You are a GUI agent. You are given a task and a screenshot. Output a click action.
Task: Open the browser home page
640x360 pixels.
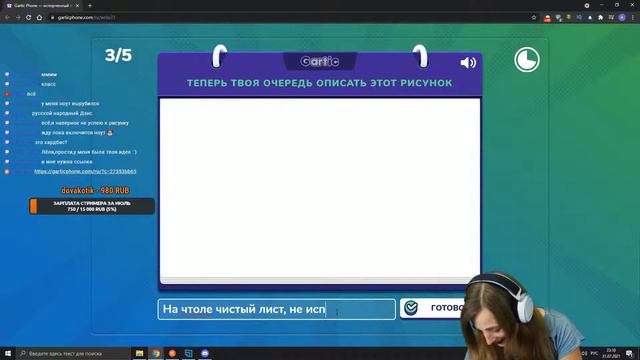pos(40,18)
